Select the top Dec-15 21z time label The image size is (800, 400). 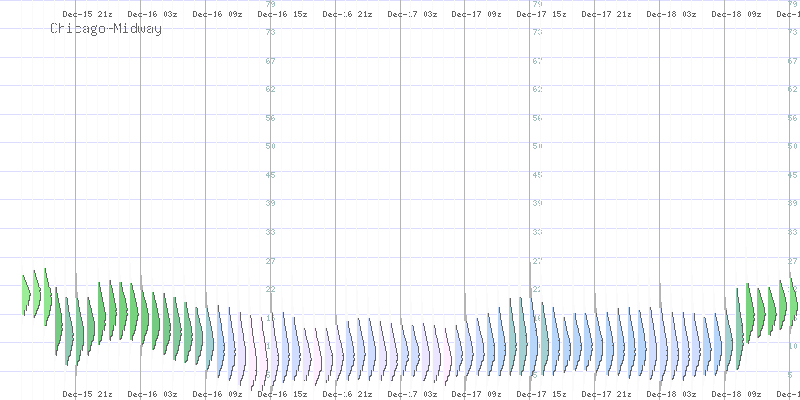[87, 15]
